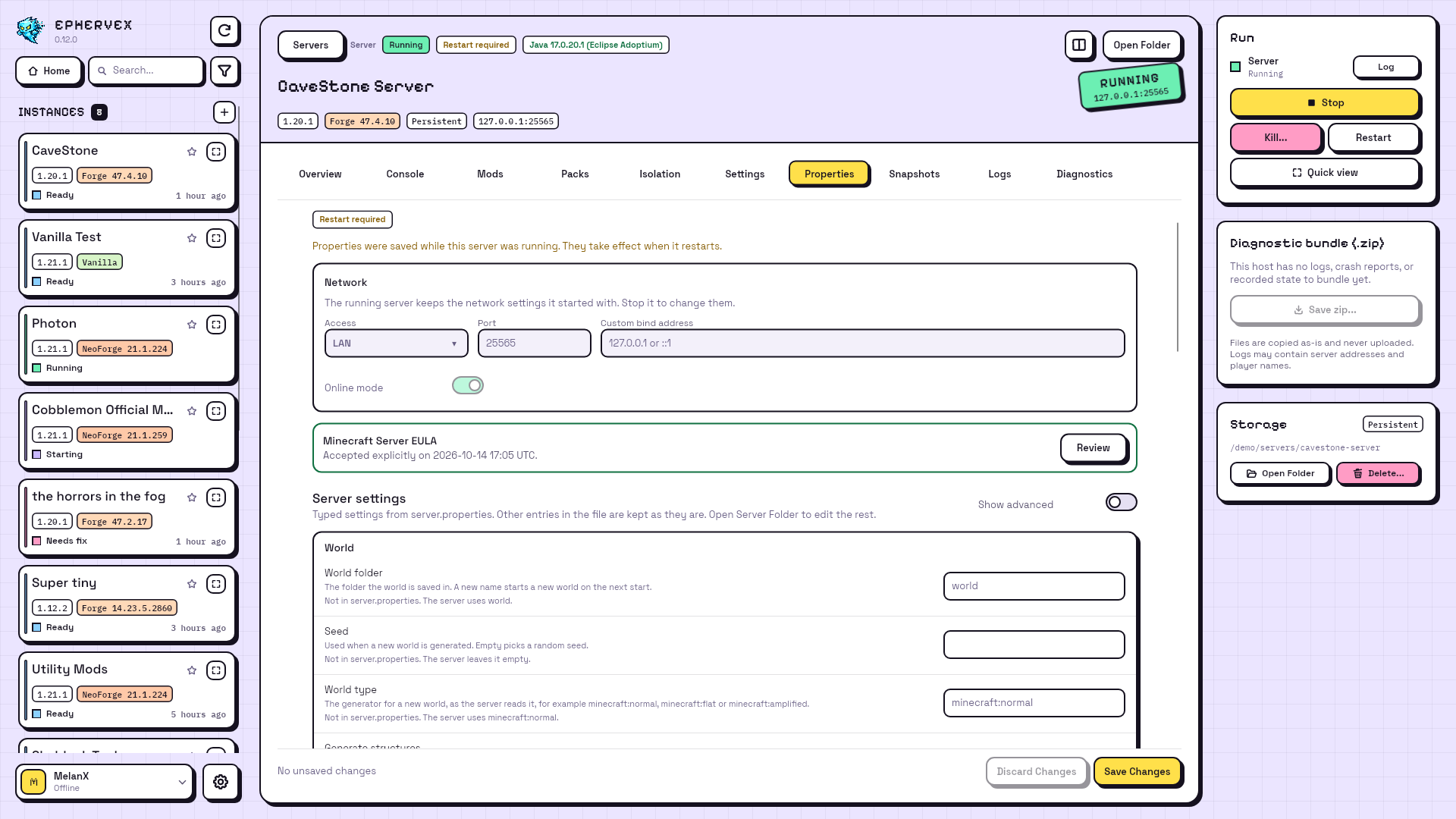Open quick view icon on the horrors in the fog

coord(216,497)
